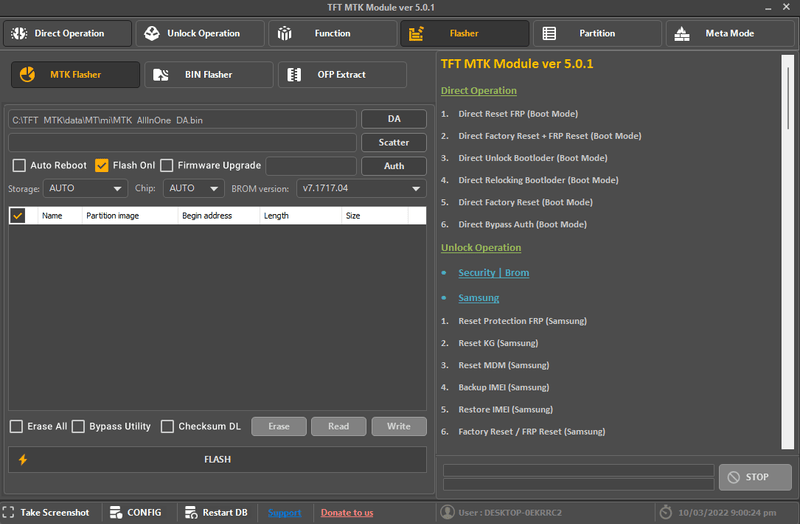This screenshot has height=524, width=800.
Task: Open the Samsung link
Action: [x=479, y=297]
